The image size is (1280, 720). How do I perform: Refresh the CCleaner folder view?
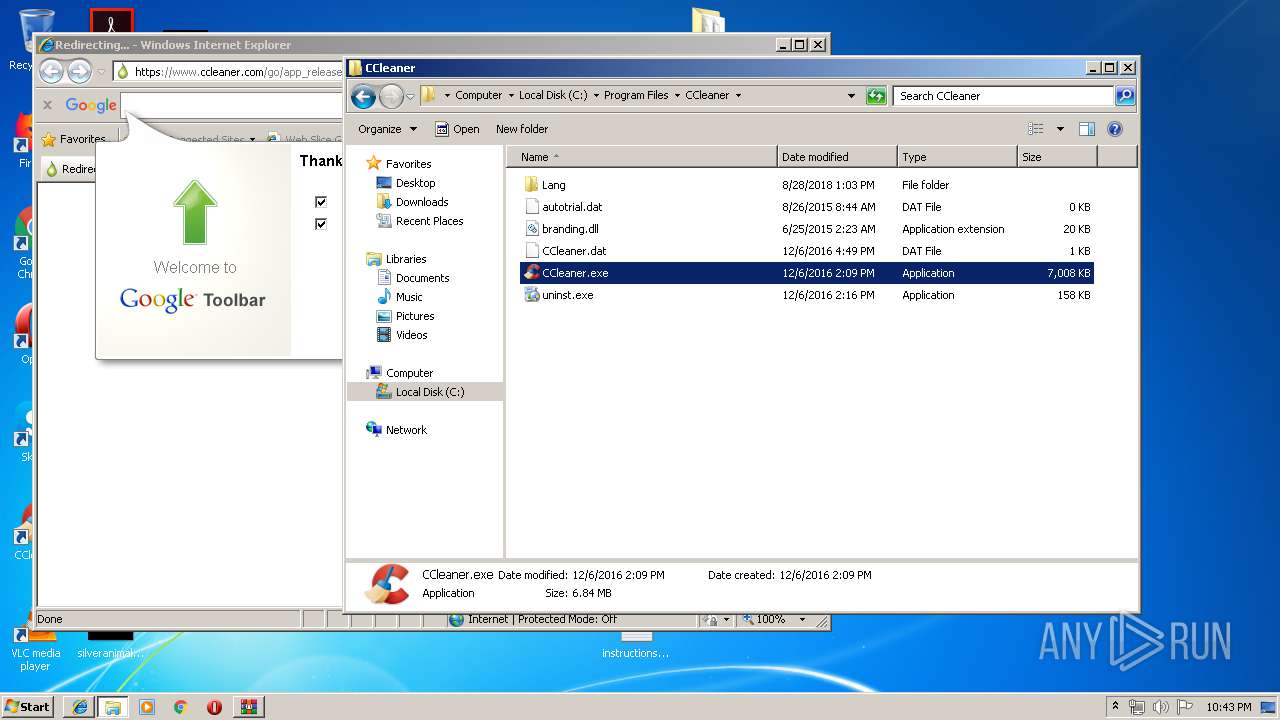point(876,96)
